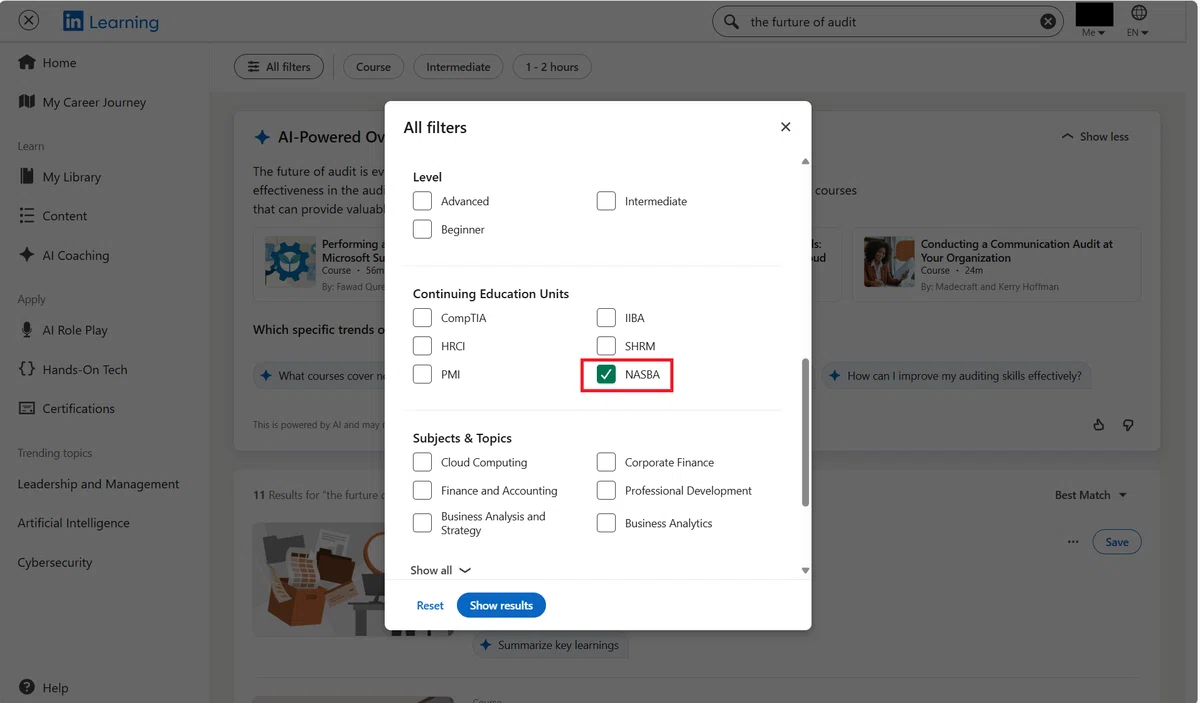The image size is (1200, 703).
Task: Click the thumbs down feedback icon
Action: [1128, 425]
